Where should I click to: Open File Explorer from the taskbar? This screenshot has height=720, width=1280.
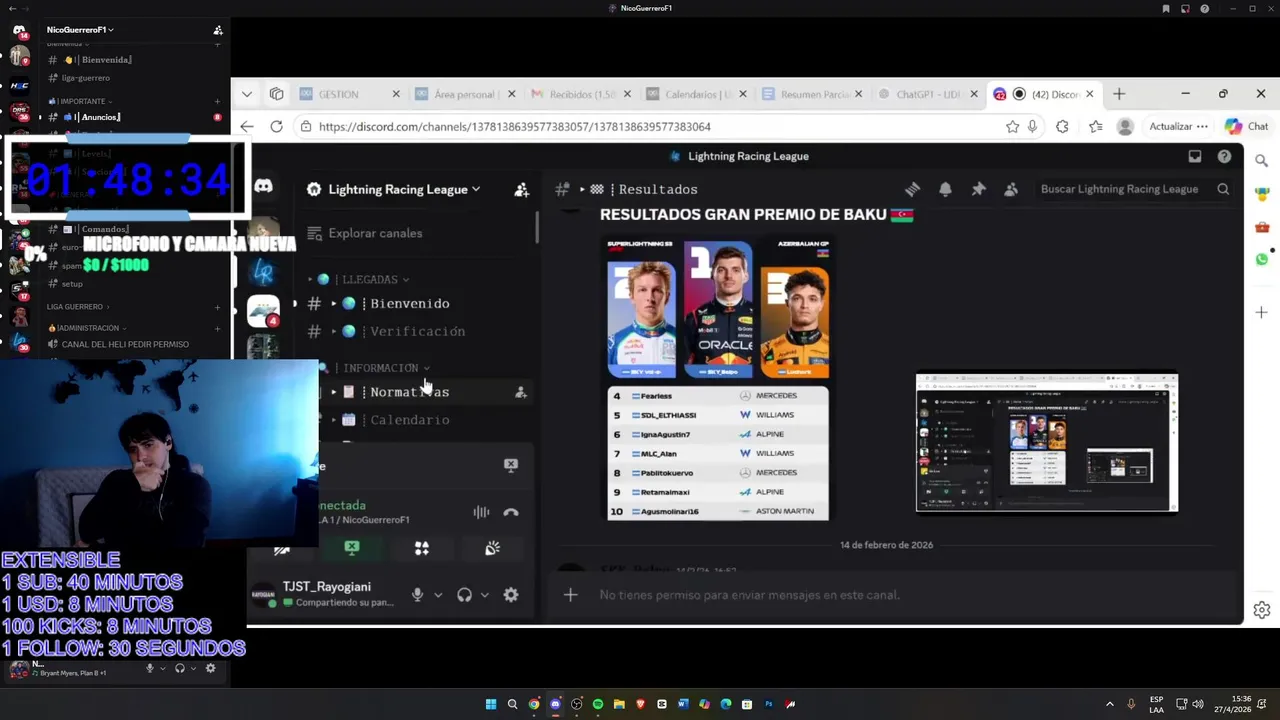(619, 704)
